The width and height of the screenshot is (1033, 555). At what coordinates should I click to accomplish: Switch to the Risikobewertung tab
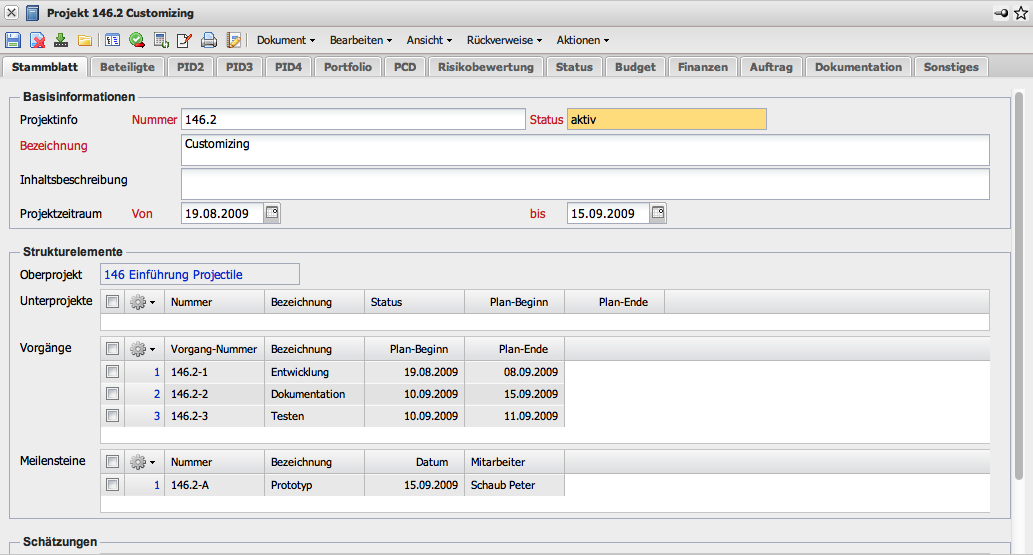(x=487, y=67)
